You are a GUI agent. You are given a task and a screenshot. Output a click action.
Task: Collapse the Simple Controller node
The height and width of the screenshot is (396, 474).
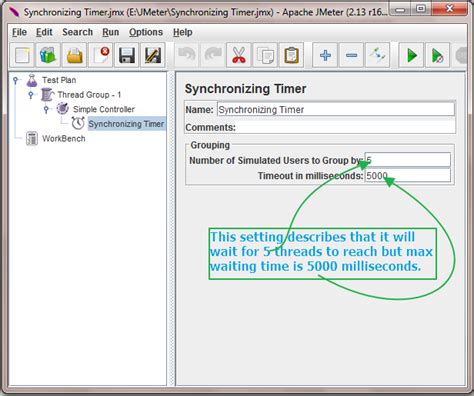click(46, 109)
